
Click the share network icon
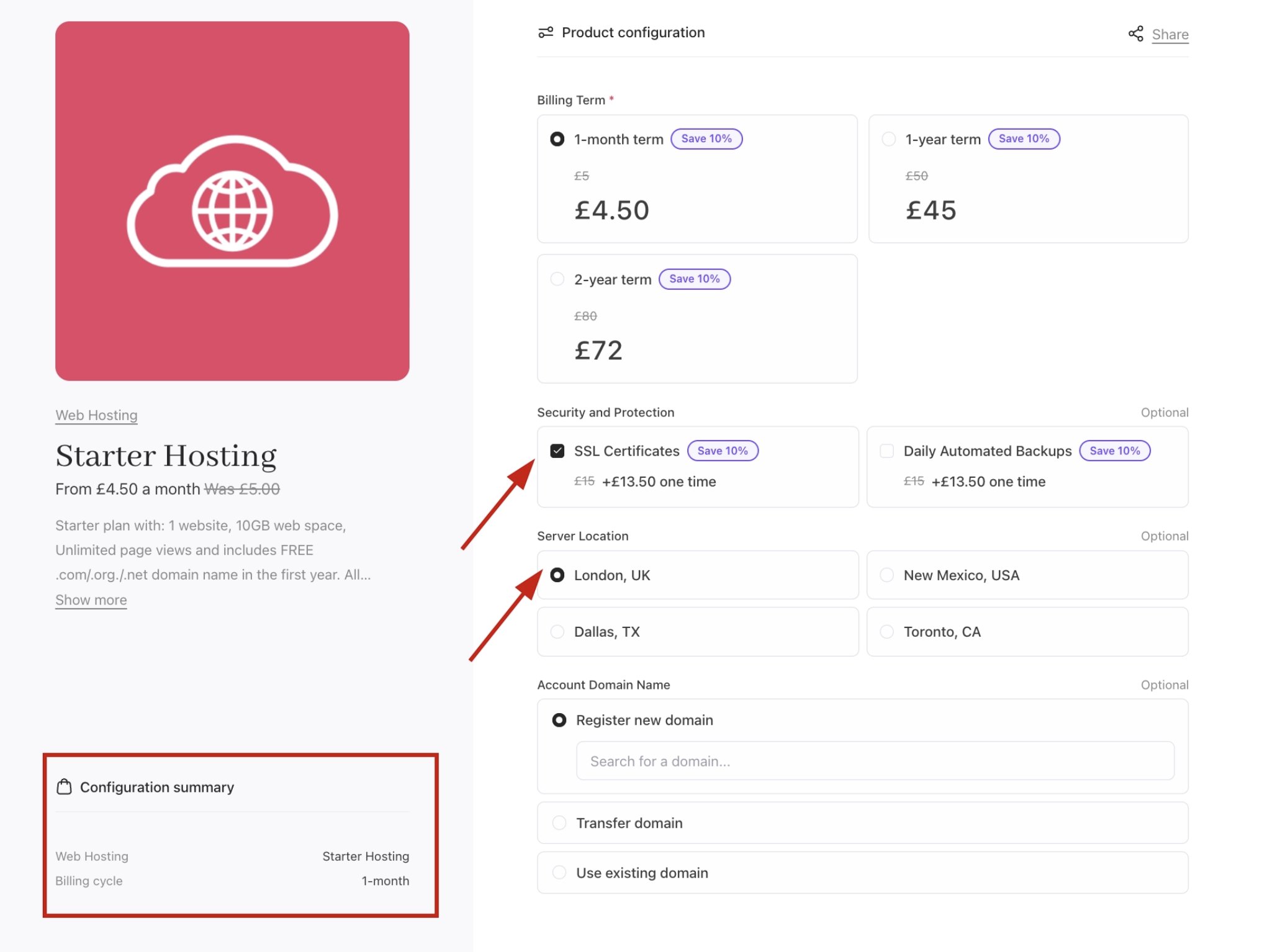pyautogui.click(x=1135, y=34)
